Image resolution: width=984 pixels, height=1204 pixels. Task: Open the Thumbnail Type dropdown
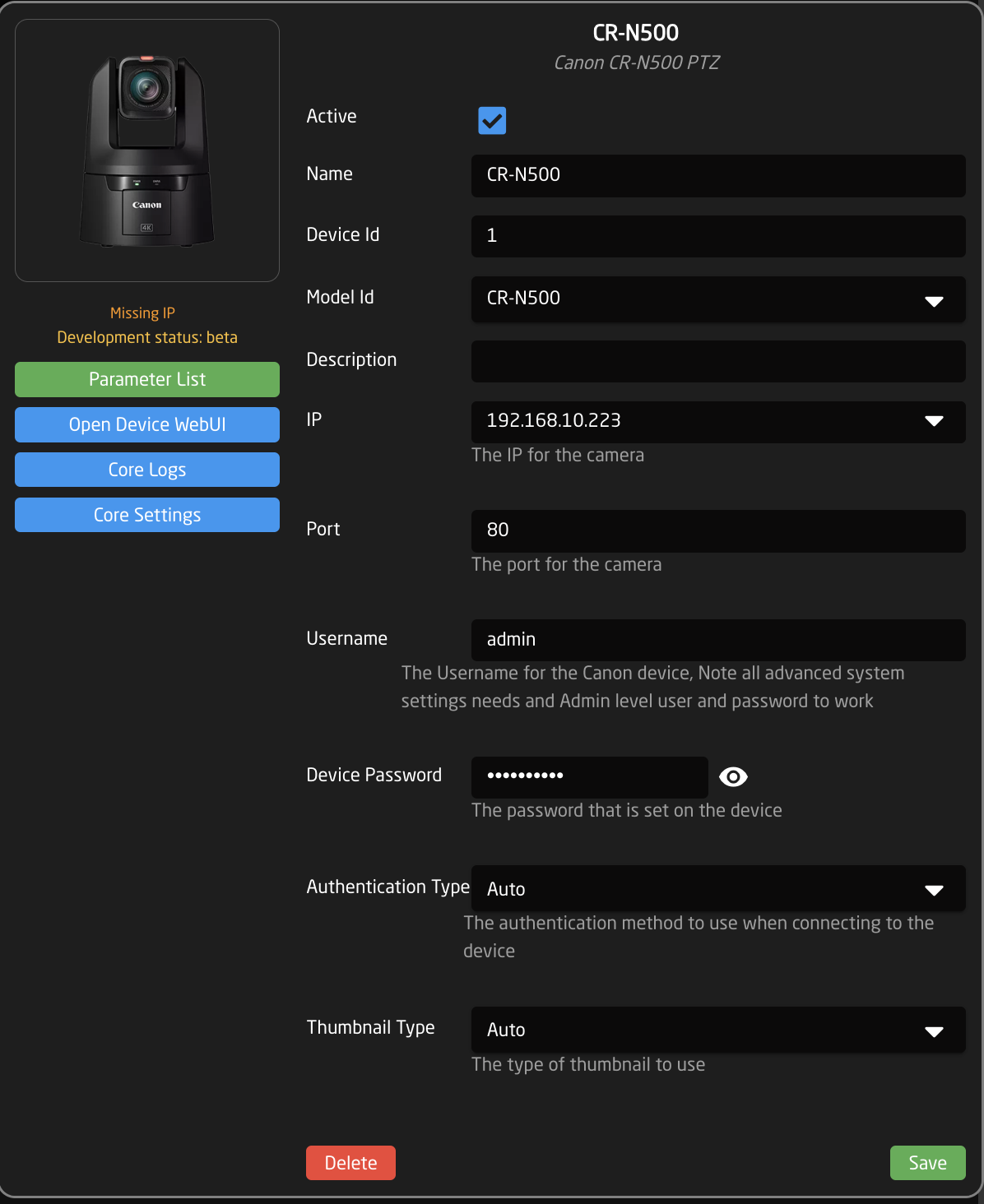934,1030
